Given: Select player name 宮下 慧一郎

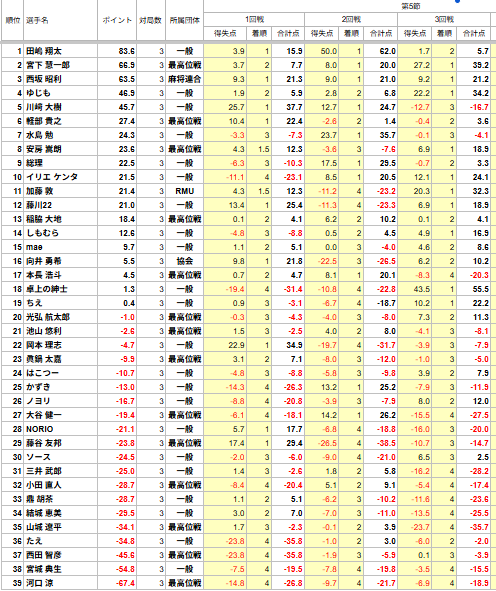Looking at the screenshot, I should 48,65.
